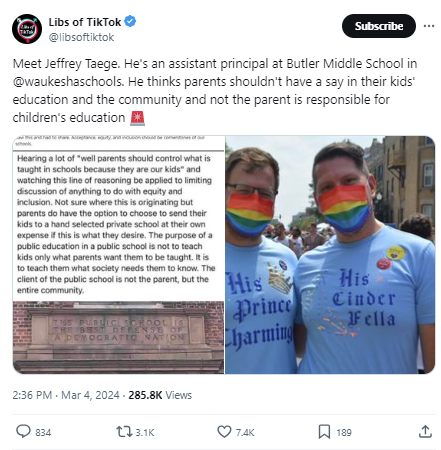The height and width of the screenshot is (450, 441).
Task: Click the 7.4K likes count
Action: click(245, 433)
